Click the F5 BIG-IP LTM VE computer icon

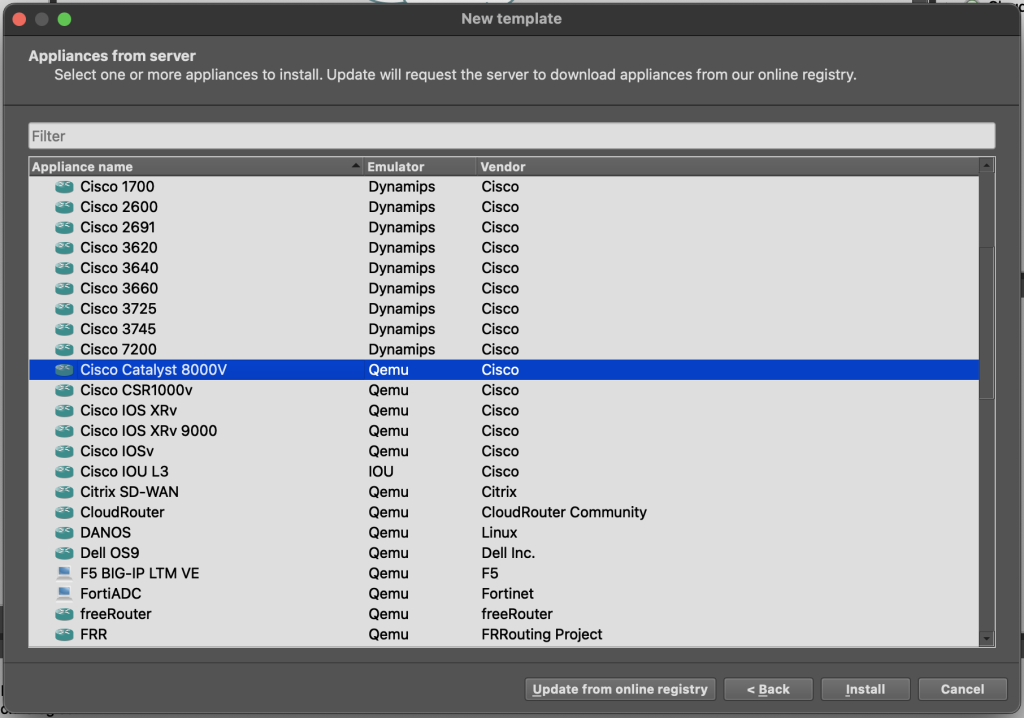[64, 574]
